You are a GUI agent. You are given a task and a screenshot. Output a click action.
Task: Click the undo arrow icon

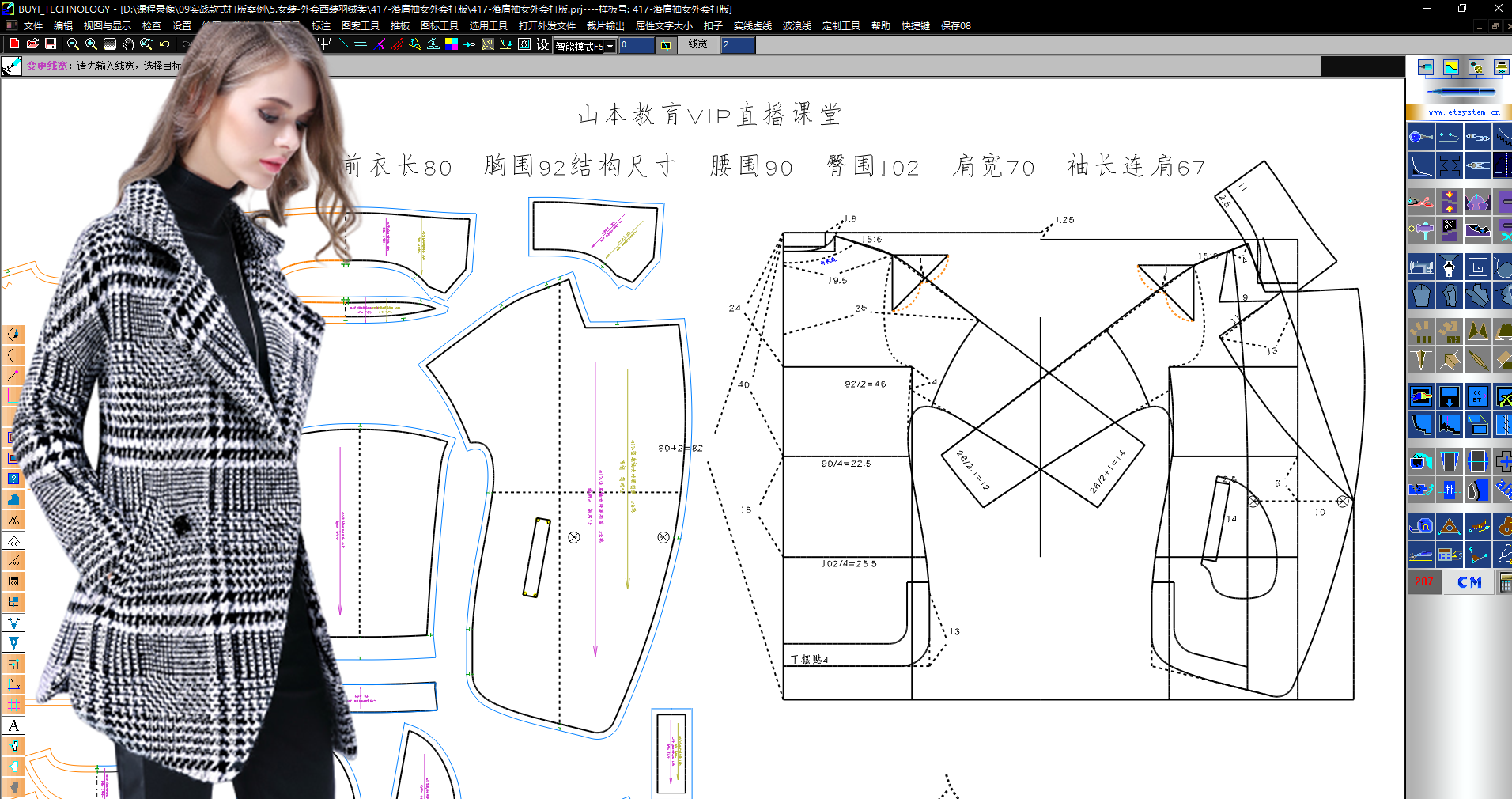(164, 44)
